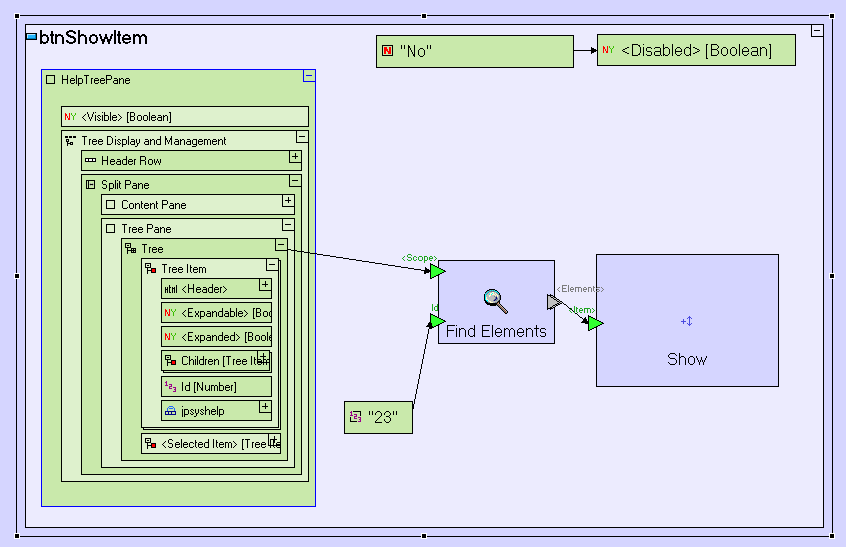Expand the Header Row node
Screen dimensions: 846x547
tap(295, 157)
